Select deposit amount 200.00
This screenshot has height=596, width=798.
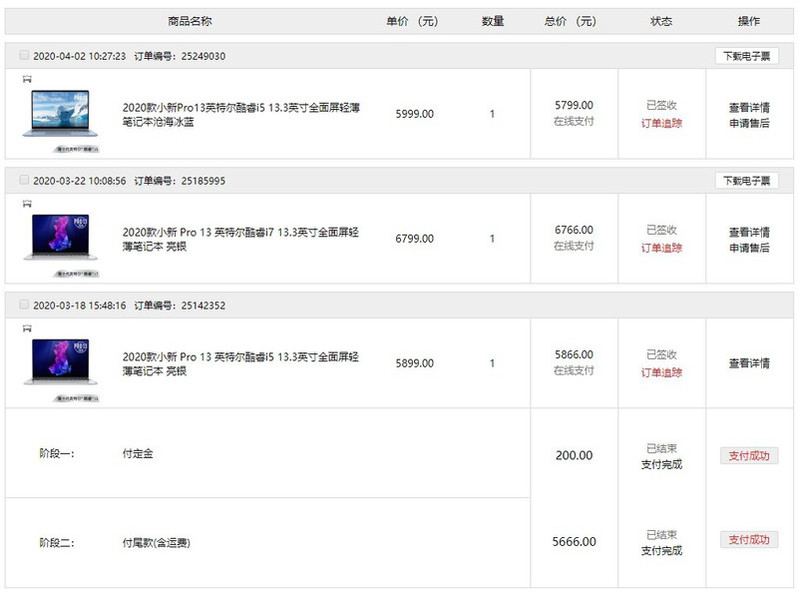click(574, 456)
